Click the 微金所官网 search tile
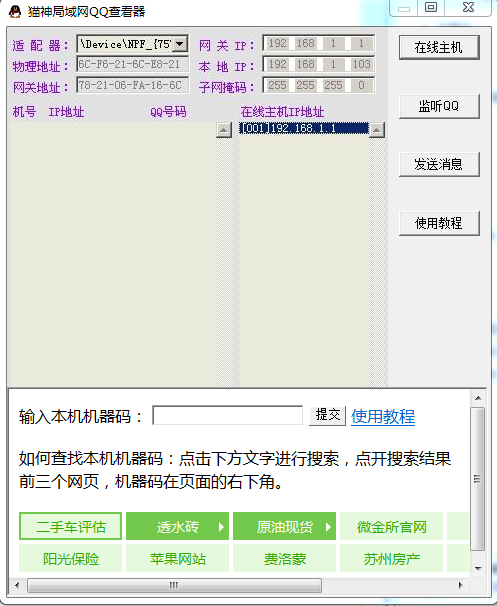This screenshot has width=497, height=606. (x=391, y=526)
